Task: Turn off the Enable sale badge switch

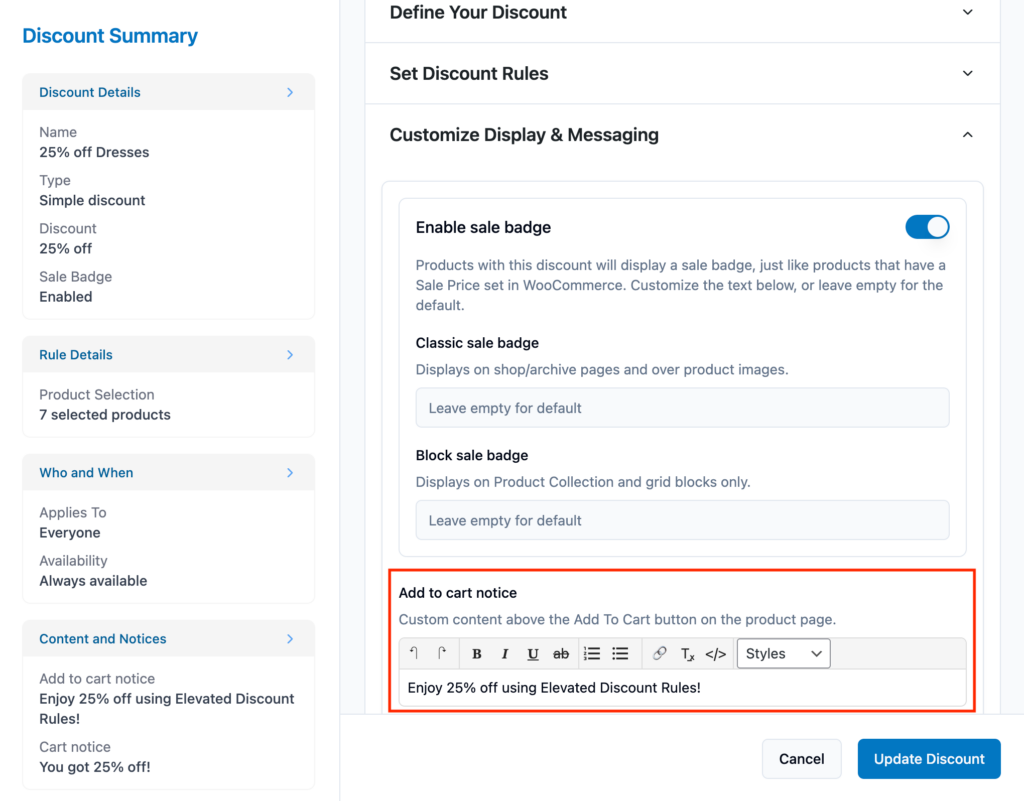Action: click(x=927, y=227)
